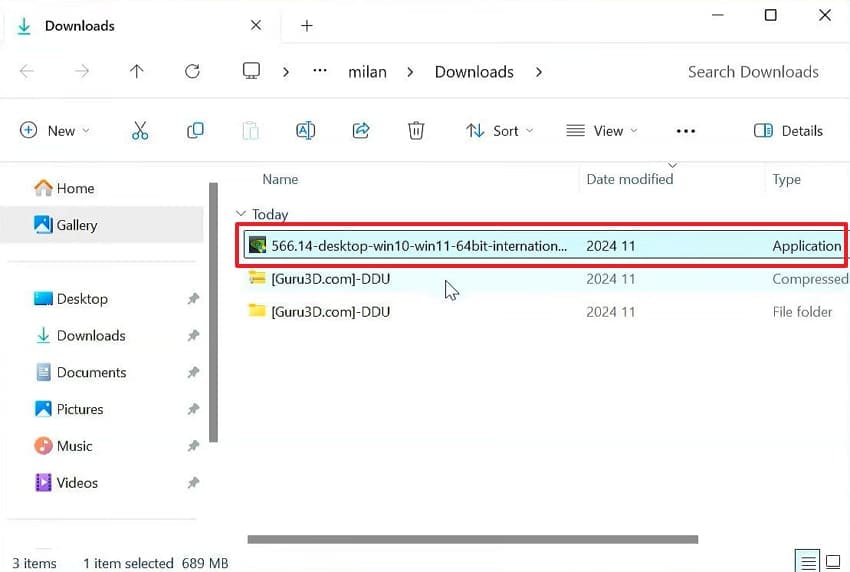This screenshot has height=572, width=850.
Task: Open the View dropdown menu
Action: coord(602,131)
